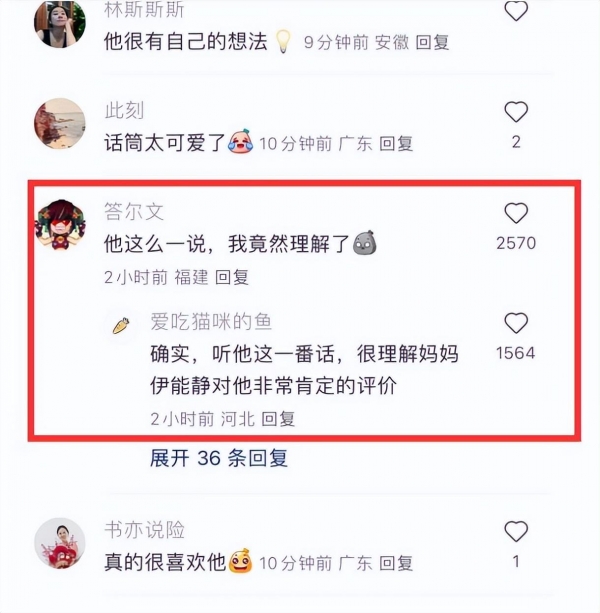Open username 答尔文
Screen dimensions: 600x613
(x=134, y=212)
